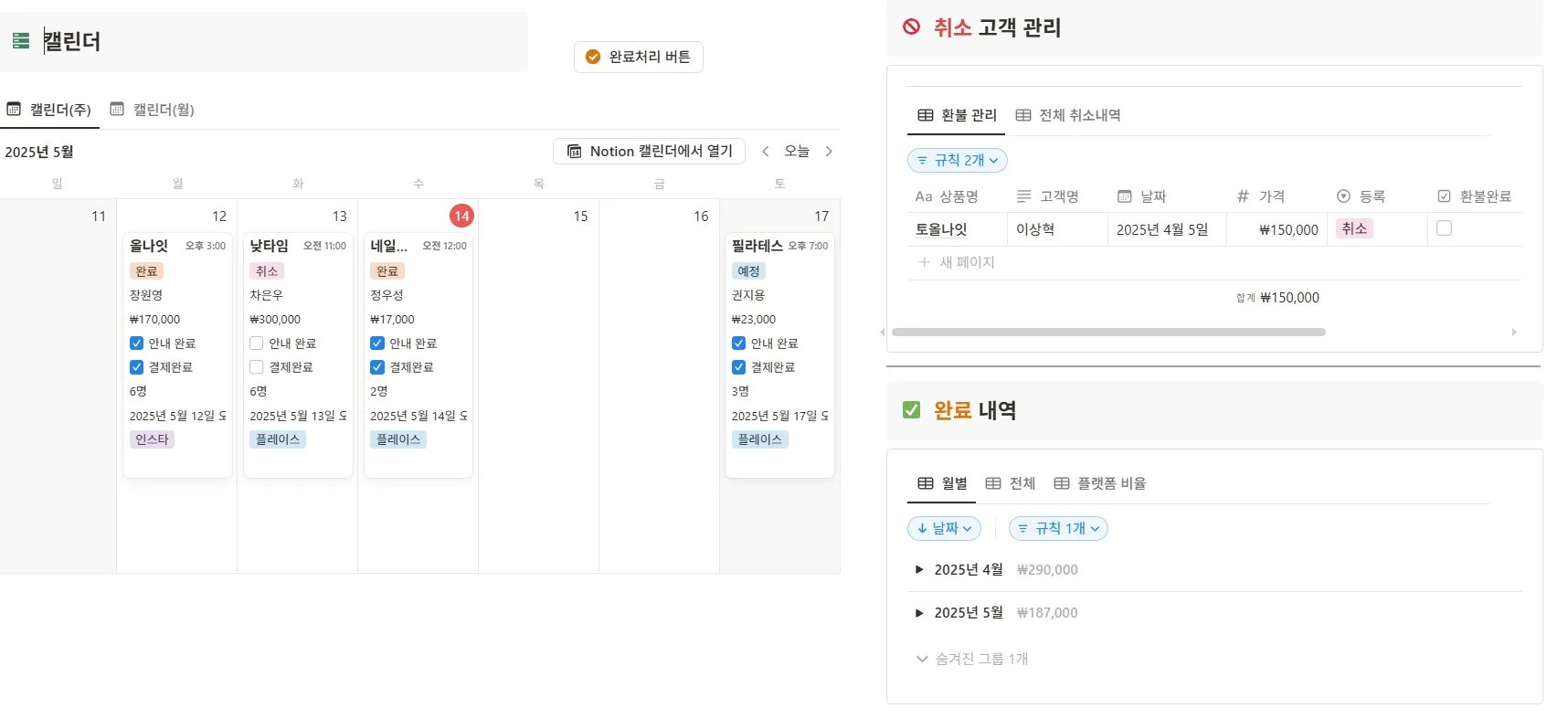
Task: Expand the 2025년 4월 group
Action: pyautogui.click(x=919, y=570)
